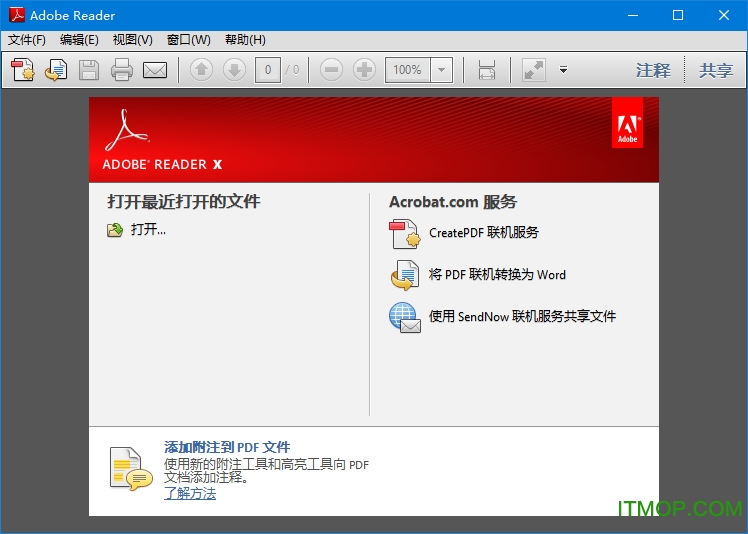Click the SendNow globe and envelope icon
748x534 pixels.
pyautogui.click(x=405, y=317)
